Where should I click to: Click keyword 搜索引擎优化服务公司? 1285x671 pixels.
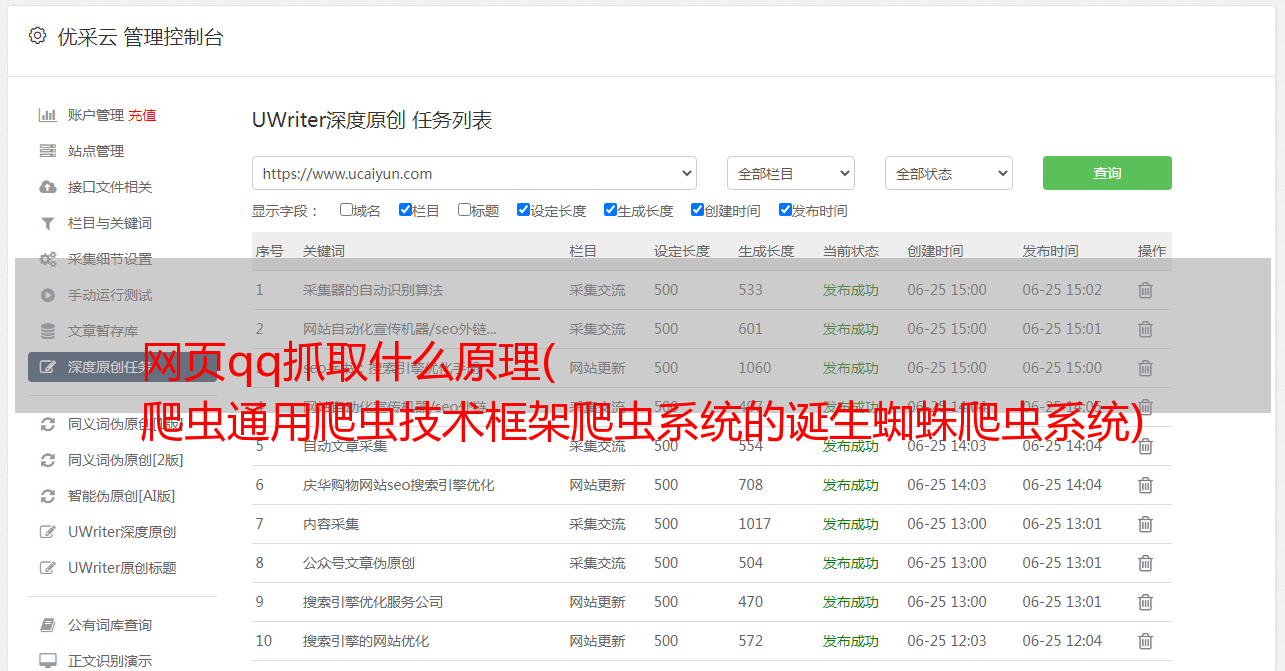[x=373, y=602]
